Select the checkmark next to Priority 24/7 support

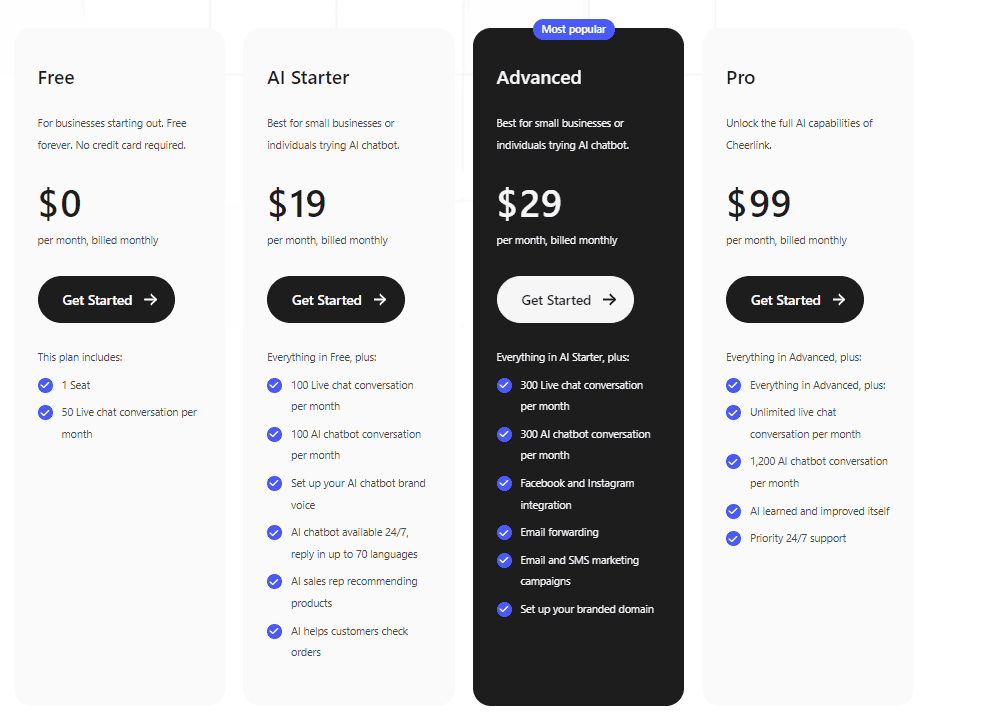click(x=733, y=538)
